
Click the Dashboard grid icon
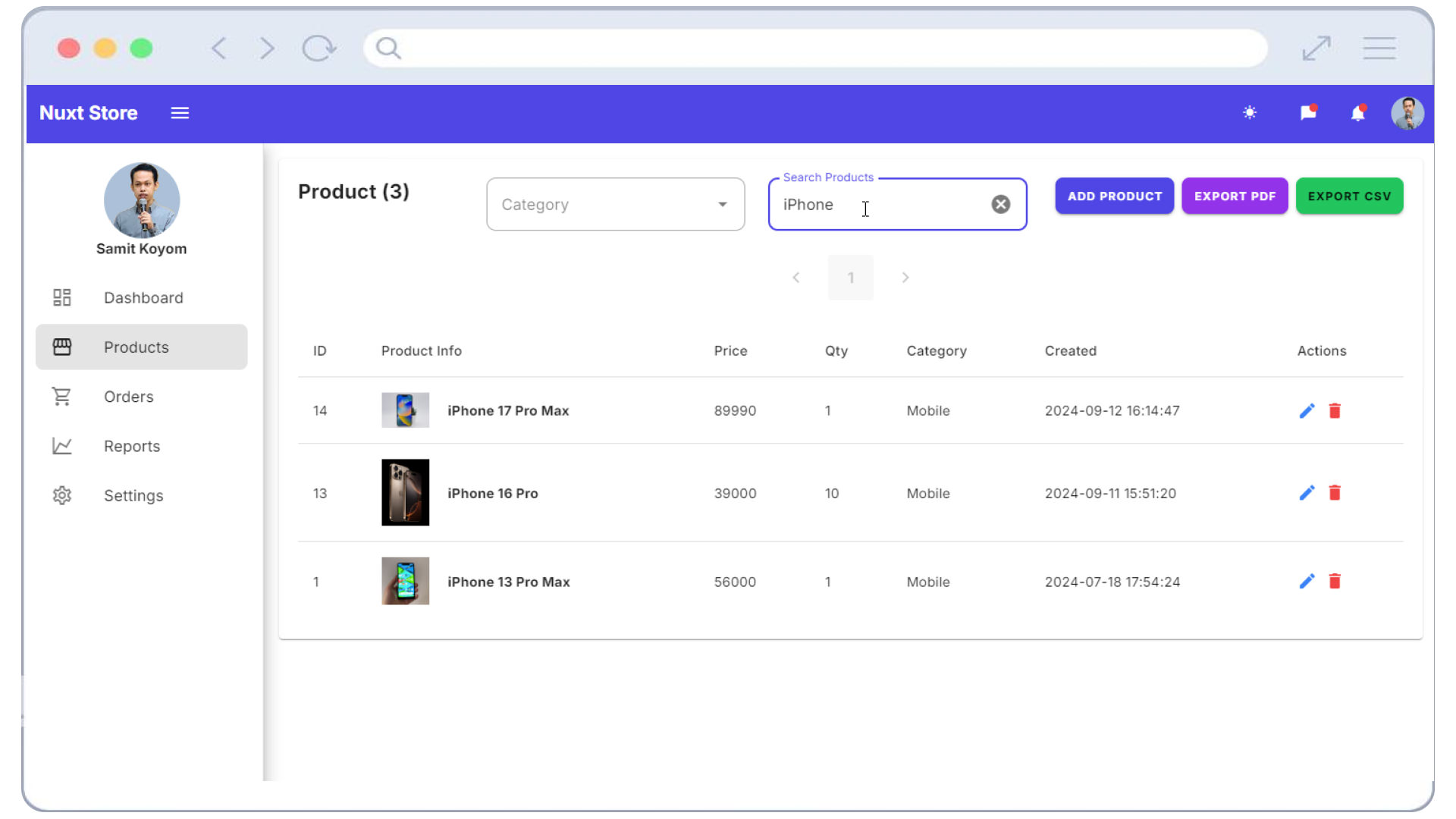coord(62,297)
